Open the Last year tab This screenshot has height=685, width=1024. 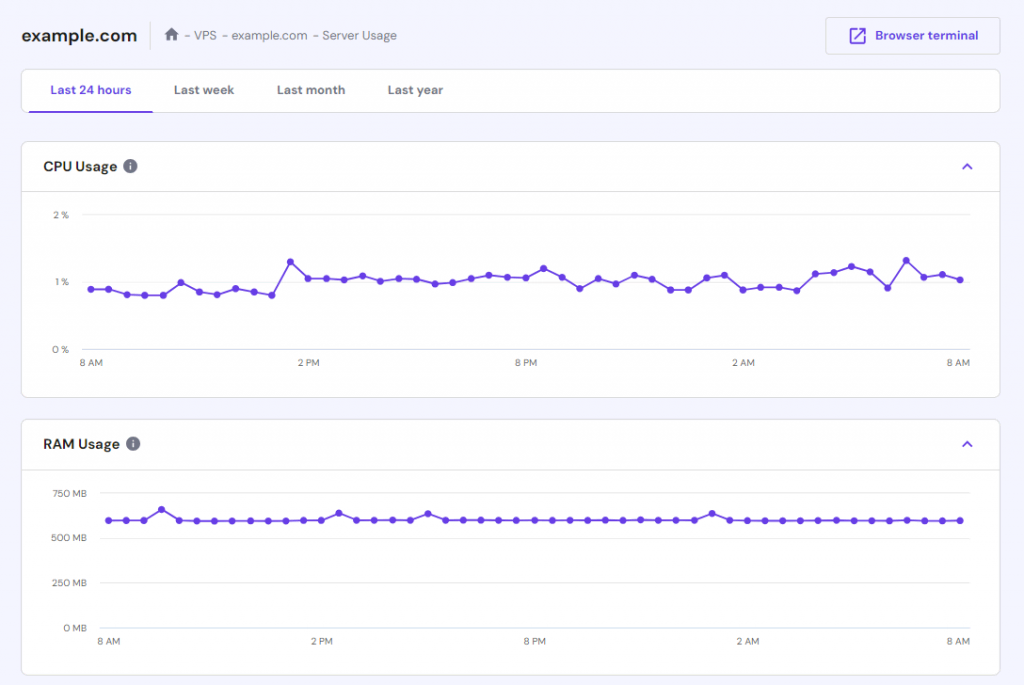[415, 90]
